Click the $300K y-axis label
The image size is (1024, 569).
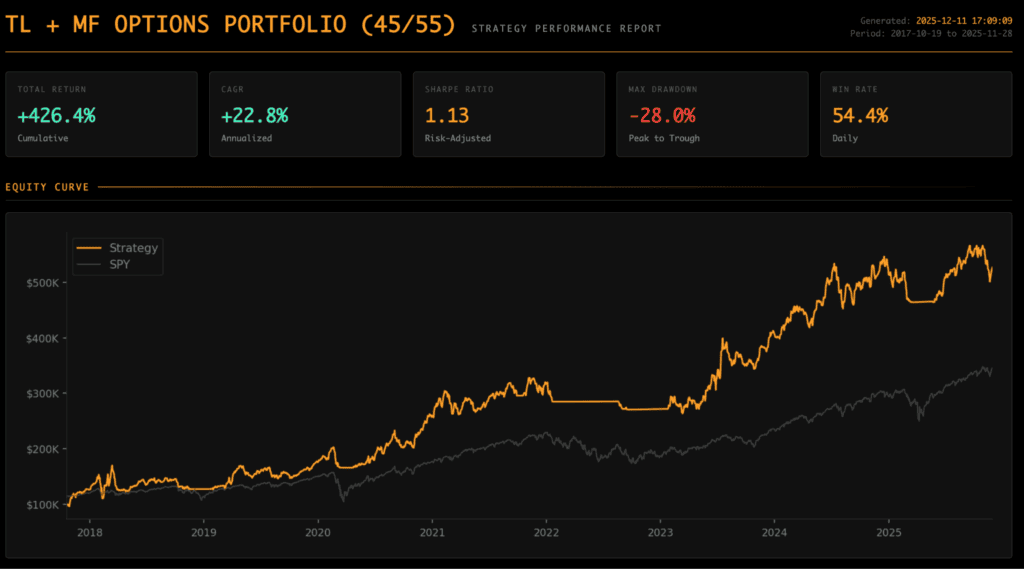[46, 394]
